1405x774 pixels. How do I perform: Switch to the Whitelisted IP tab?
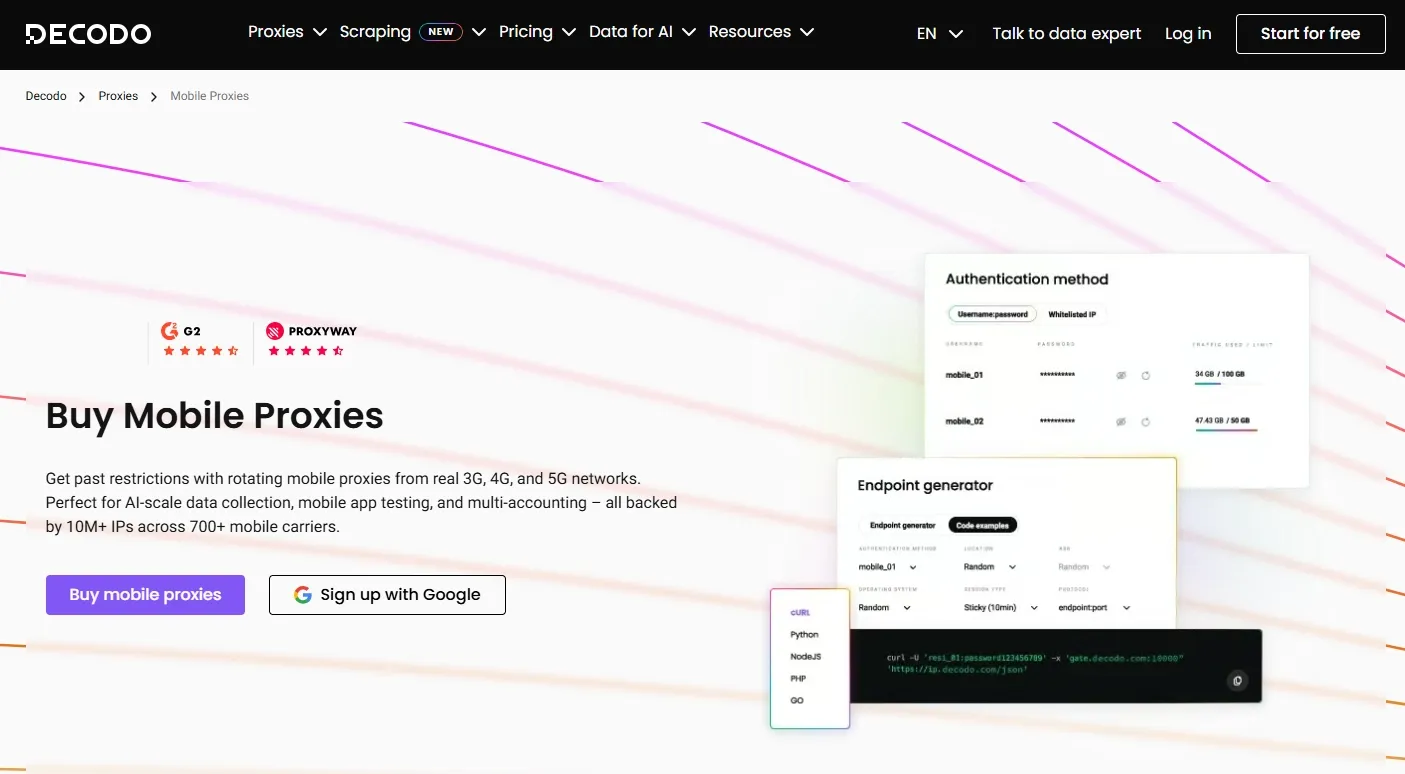(x=1072, y=314)
